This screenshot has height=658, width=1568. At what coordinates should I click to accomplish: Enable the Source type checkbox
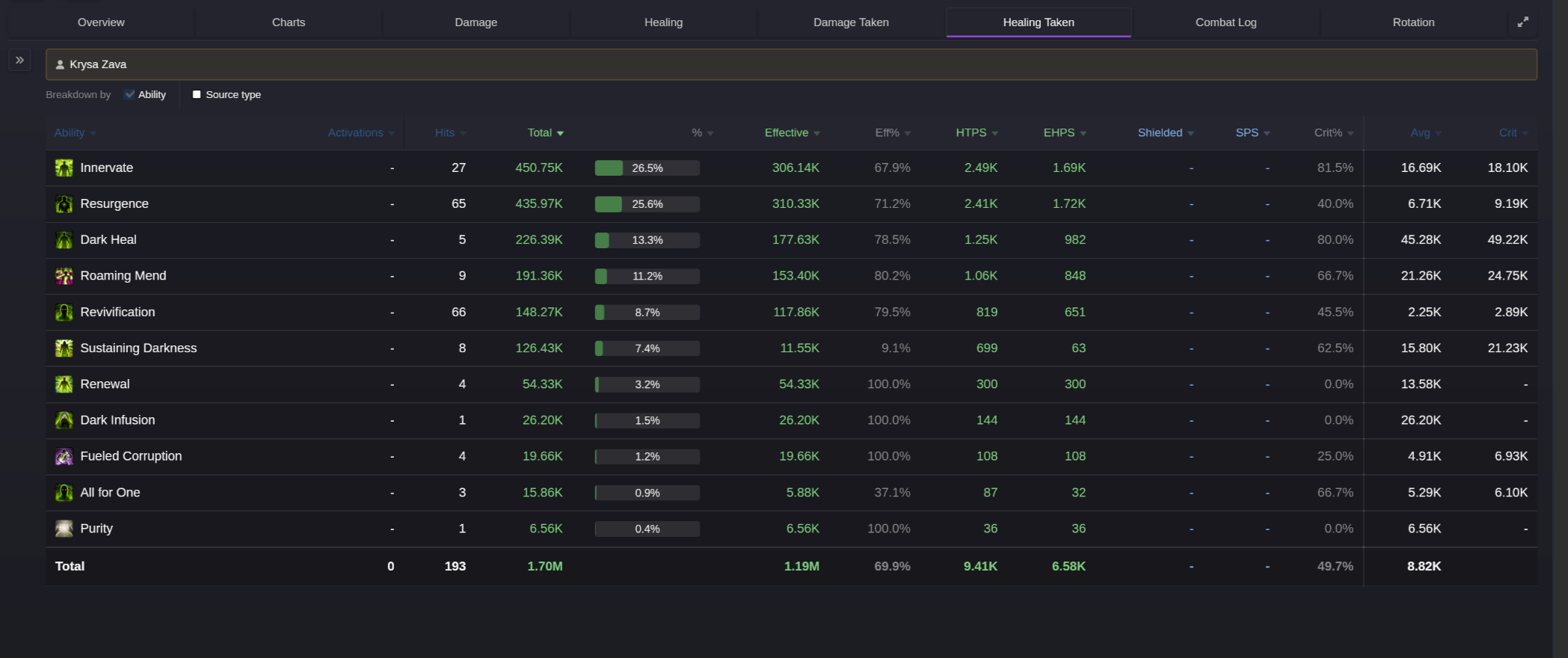[x=197, y=95]
